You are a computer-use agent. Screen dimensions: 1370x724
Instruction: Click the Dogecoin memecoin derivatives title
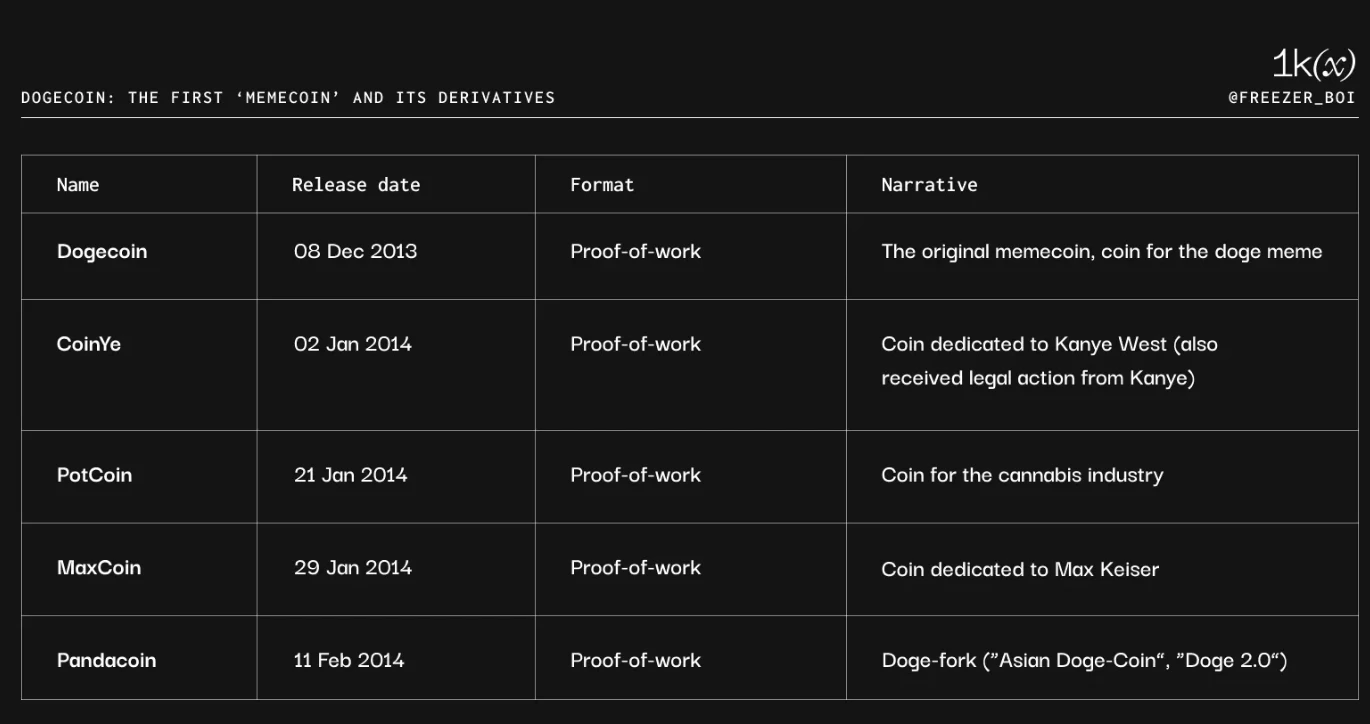coord(288,98)
